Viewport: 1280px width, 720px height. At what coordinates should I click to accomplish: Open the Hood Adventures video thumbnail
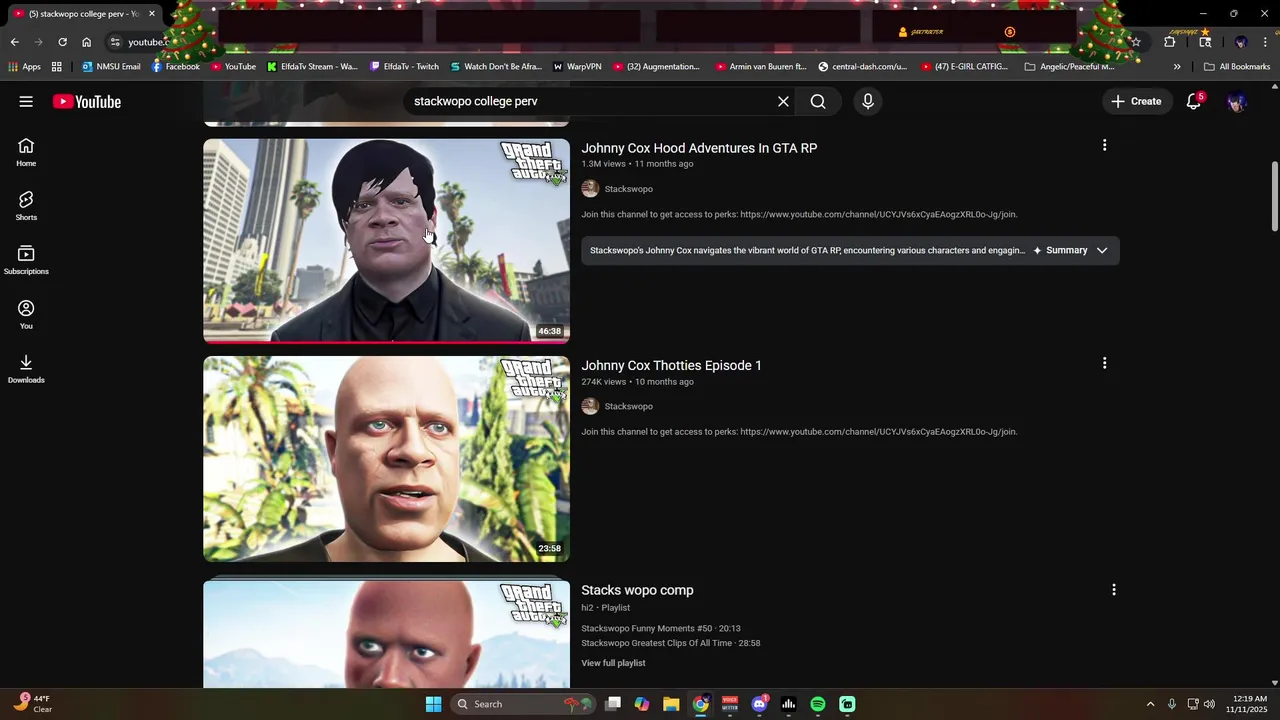[386, 240]
